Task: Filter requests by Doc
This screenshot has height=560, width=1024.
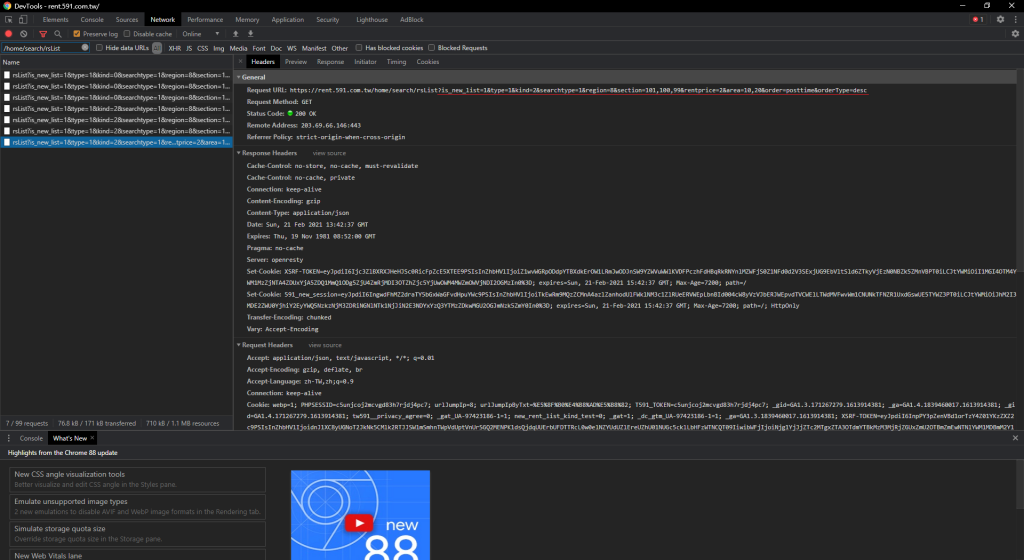Action: pyautogui.click(x=276, y=48)
